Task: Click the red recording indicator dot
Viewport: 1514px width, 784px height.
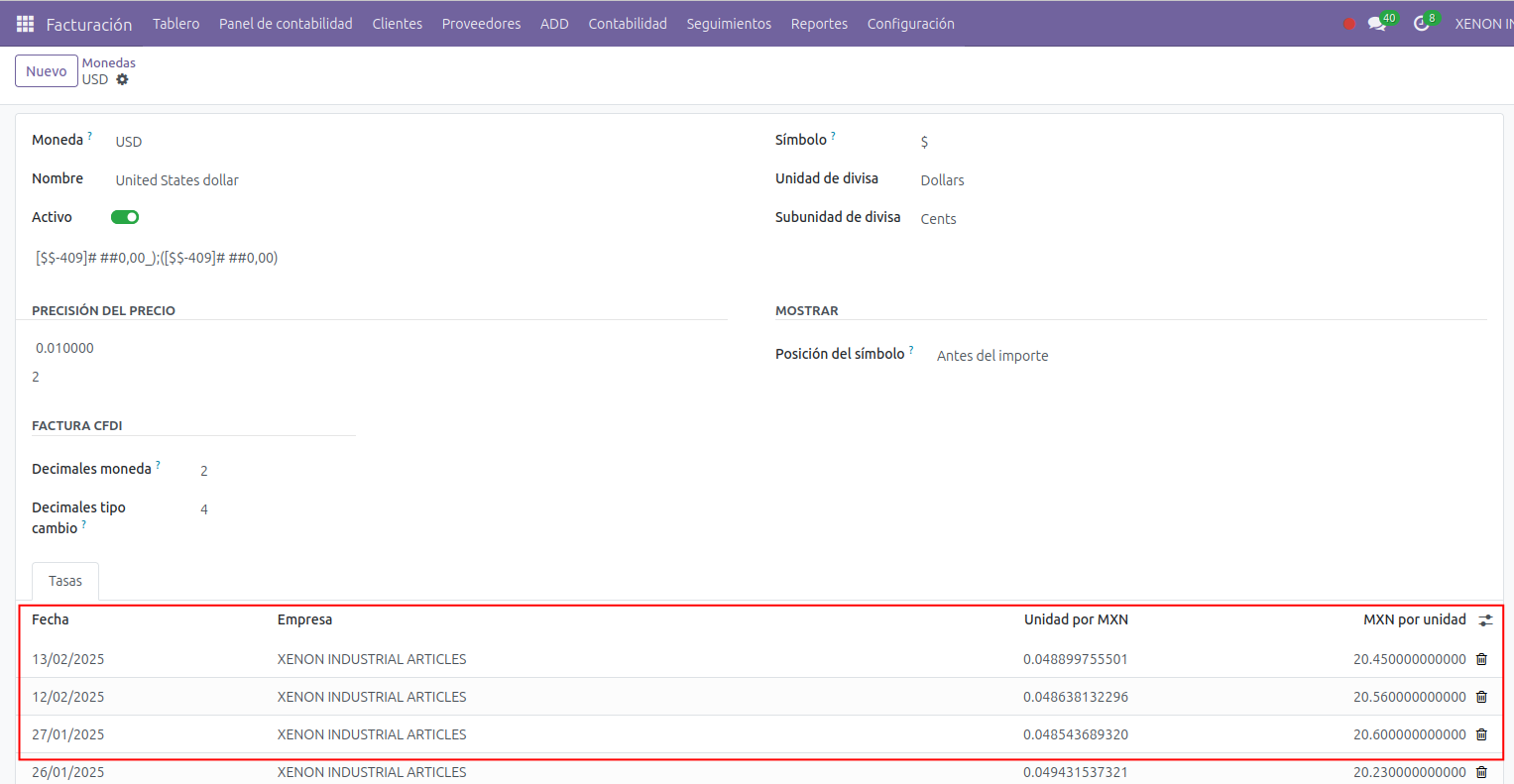Action: coord(1348,24)
